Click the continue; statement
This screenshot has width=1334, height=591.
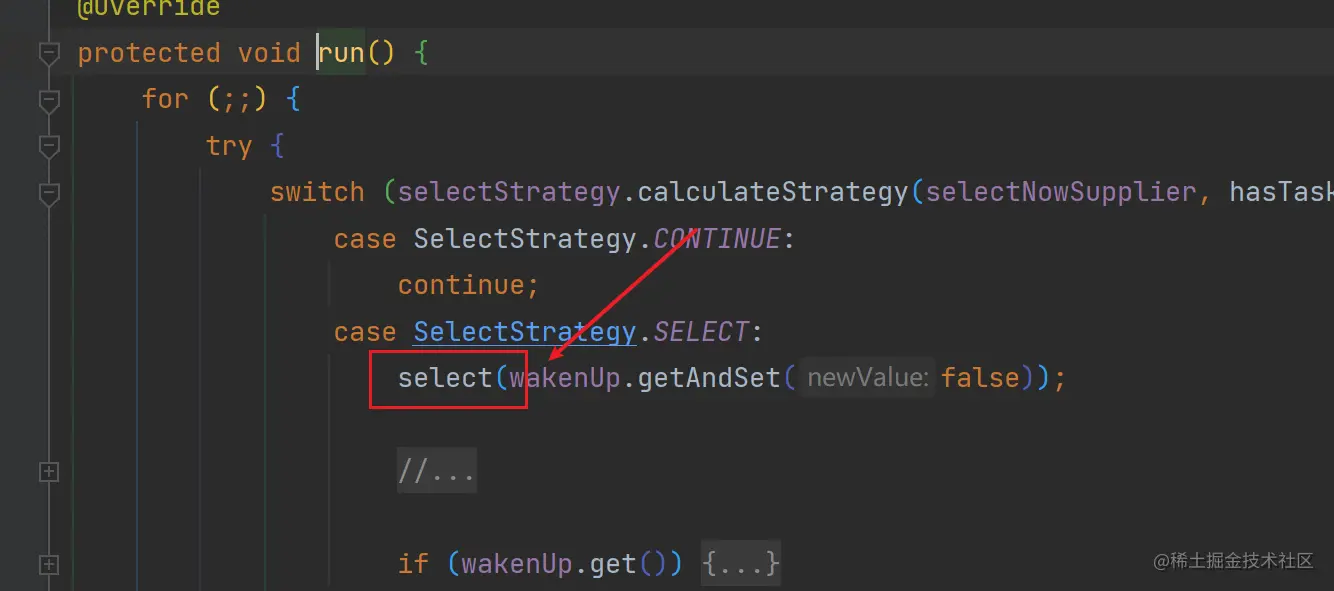[468, 285]
